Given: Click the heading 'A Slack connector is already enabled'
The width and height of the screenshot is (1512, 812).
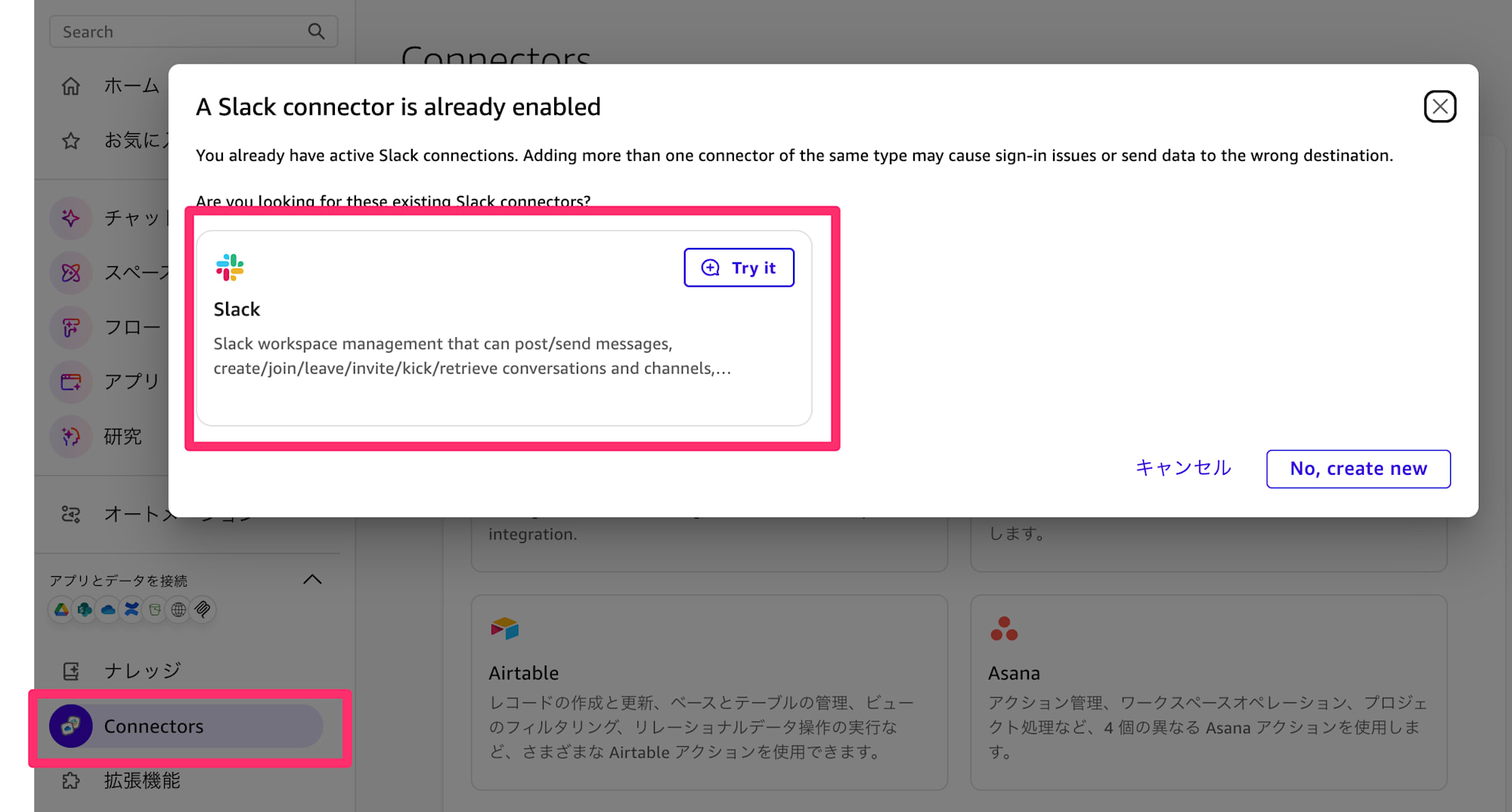Looking at the screenshot, I should click(398, 107).
